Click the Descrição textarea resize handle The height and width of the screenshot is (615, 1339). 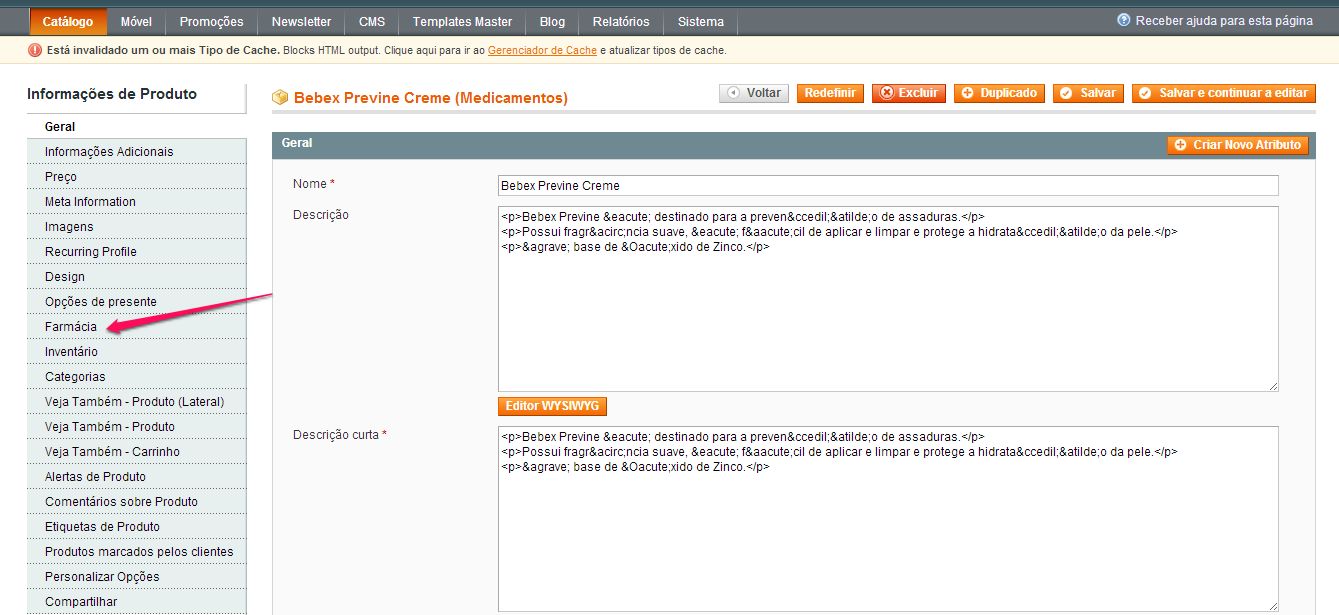(1273, 386)
